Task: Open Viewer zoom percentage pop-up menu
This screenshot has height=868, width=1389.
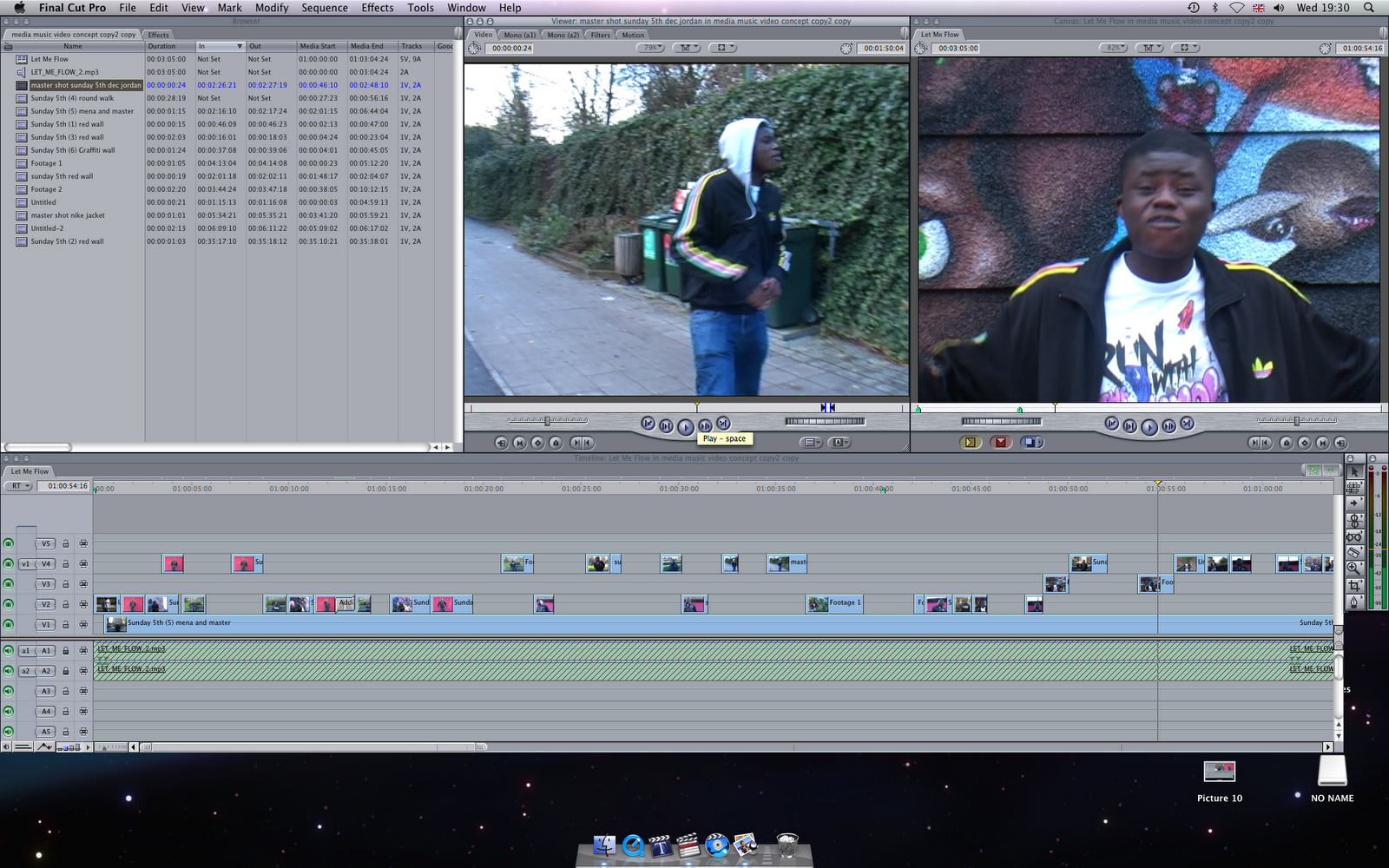Action: point(652,49)
